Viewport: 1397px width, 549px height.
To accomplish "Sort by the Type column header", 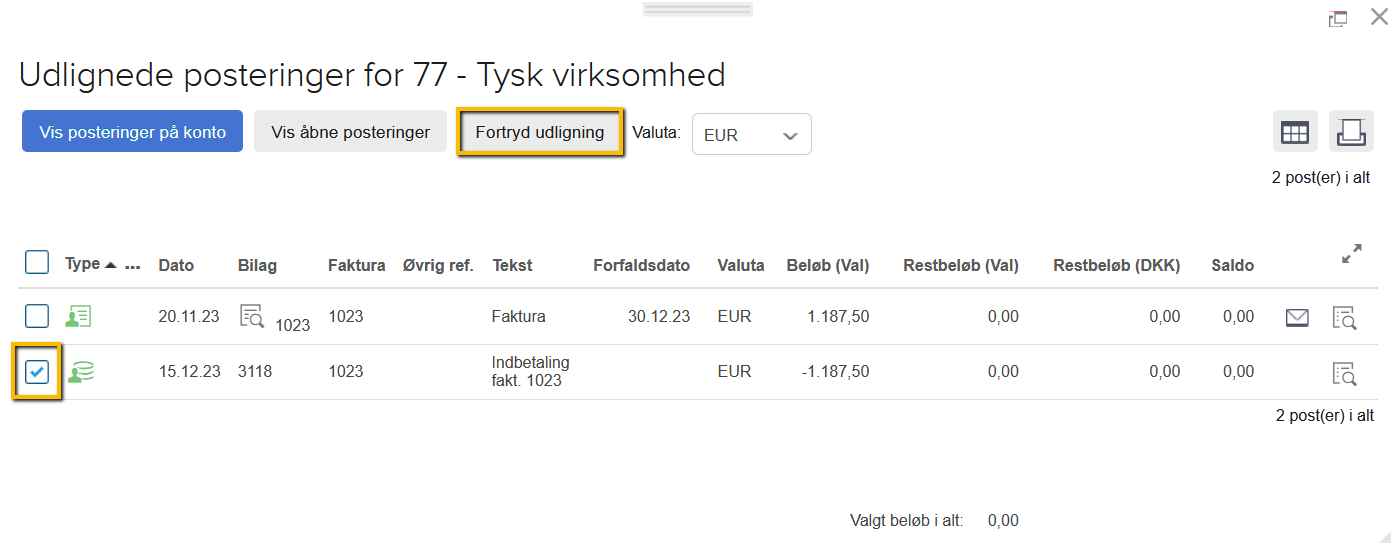I will pos(83,264).
